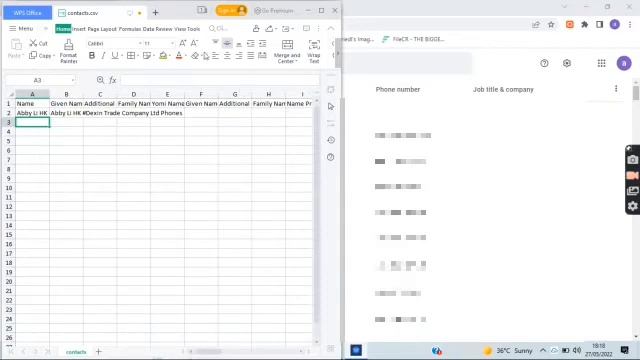Switch to the Review ribbon tab
This screenshot has height=360, width=640.
pyautogui.click(x=164, y=29)
